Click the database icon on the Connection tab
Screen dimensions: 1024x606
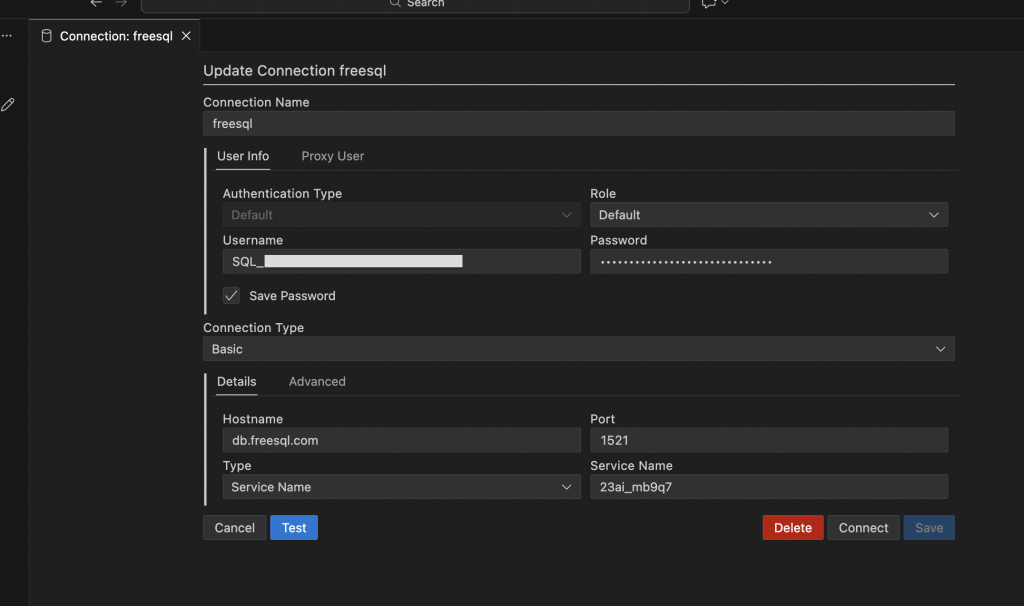[x=46, y=34]
